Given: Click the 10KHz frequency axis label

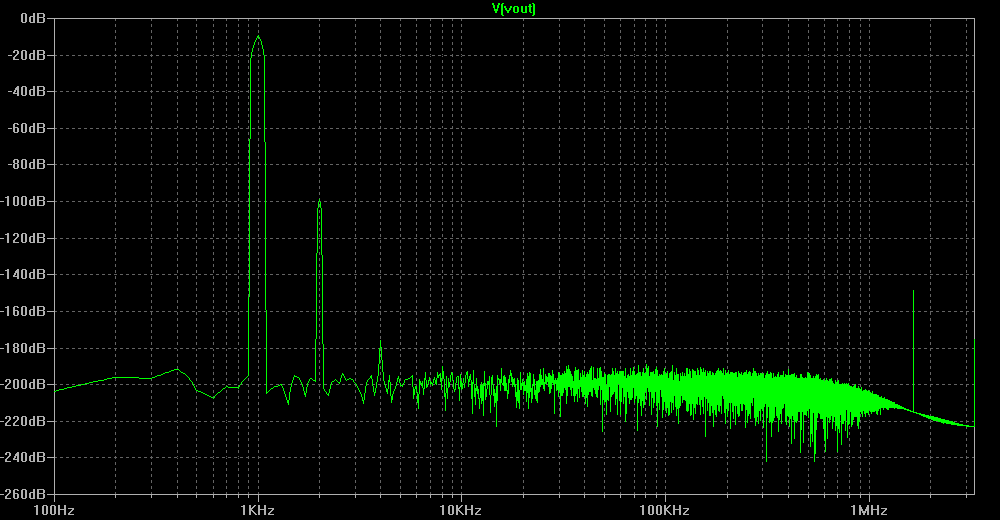Looking at the screenshot, I should pyautogui.click(x=460, y=510).
